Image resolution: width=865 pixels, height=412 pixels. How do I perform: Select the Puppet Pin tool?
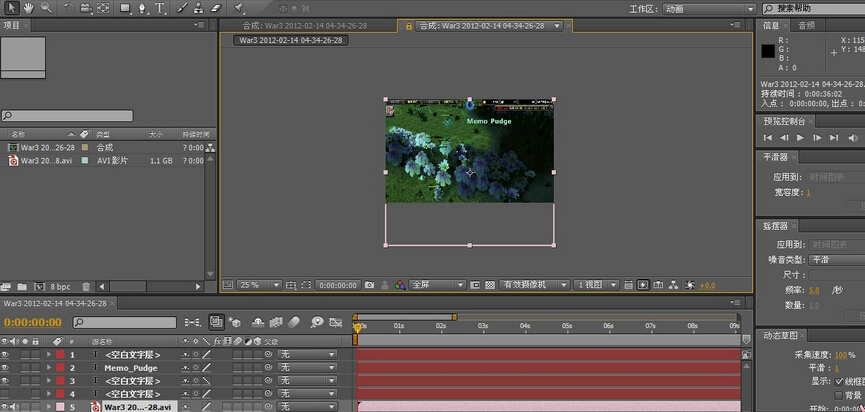238,8
